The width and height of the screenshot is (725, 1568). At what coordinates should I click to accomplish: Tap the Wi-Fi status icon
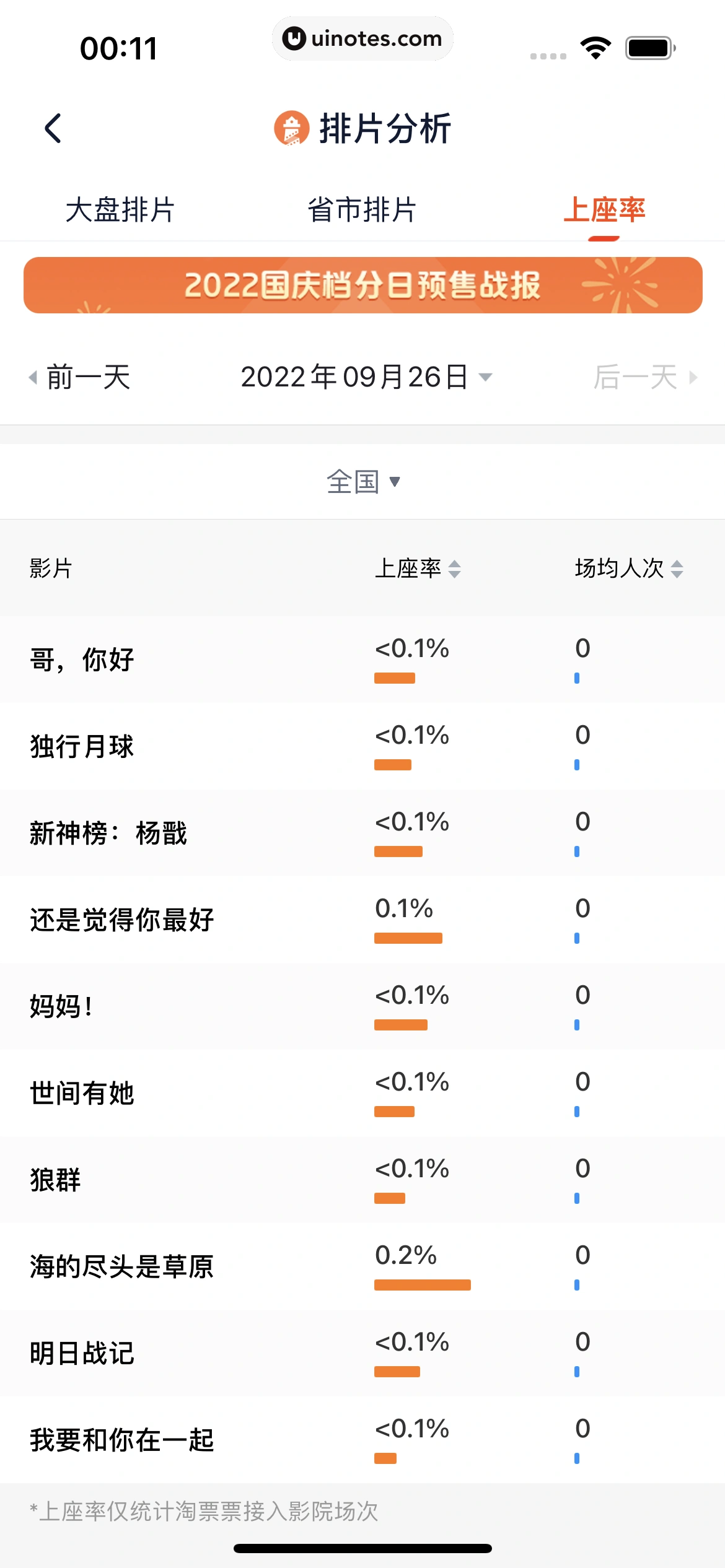click(x=595, y=48)
